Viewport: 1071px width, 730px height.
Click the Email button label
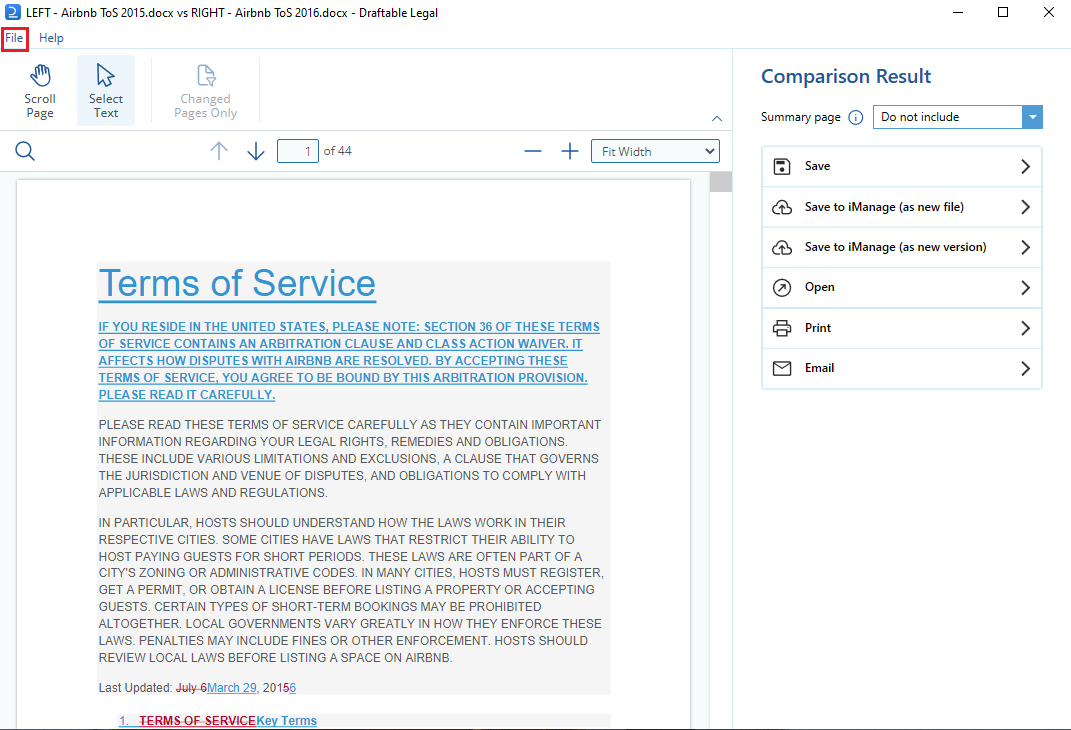pyautogui.click(x=820, y=368)
